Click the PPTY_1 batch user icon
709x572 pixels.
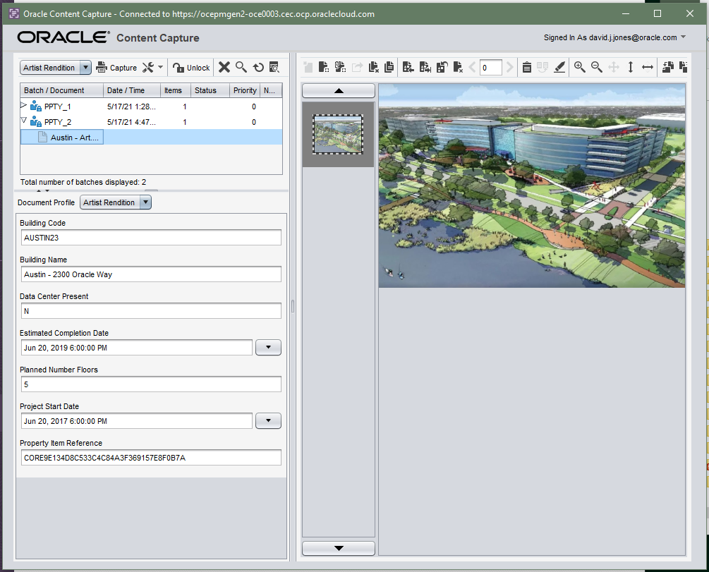click(36, 106)
